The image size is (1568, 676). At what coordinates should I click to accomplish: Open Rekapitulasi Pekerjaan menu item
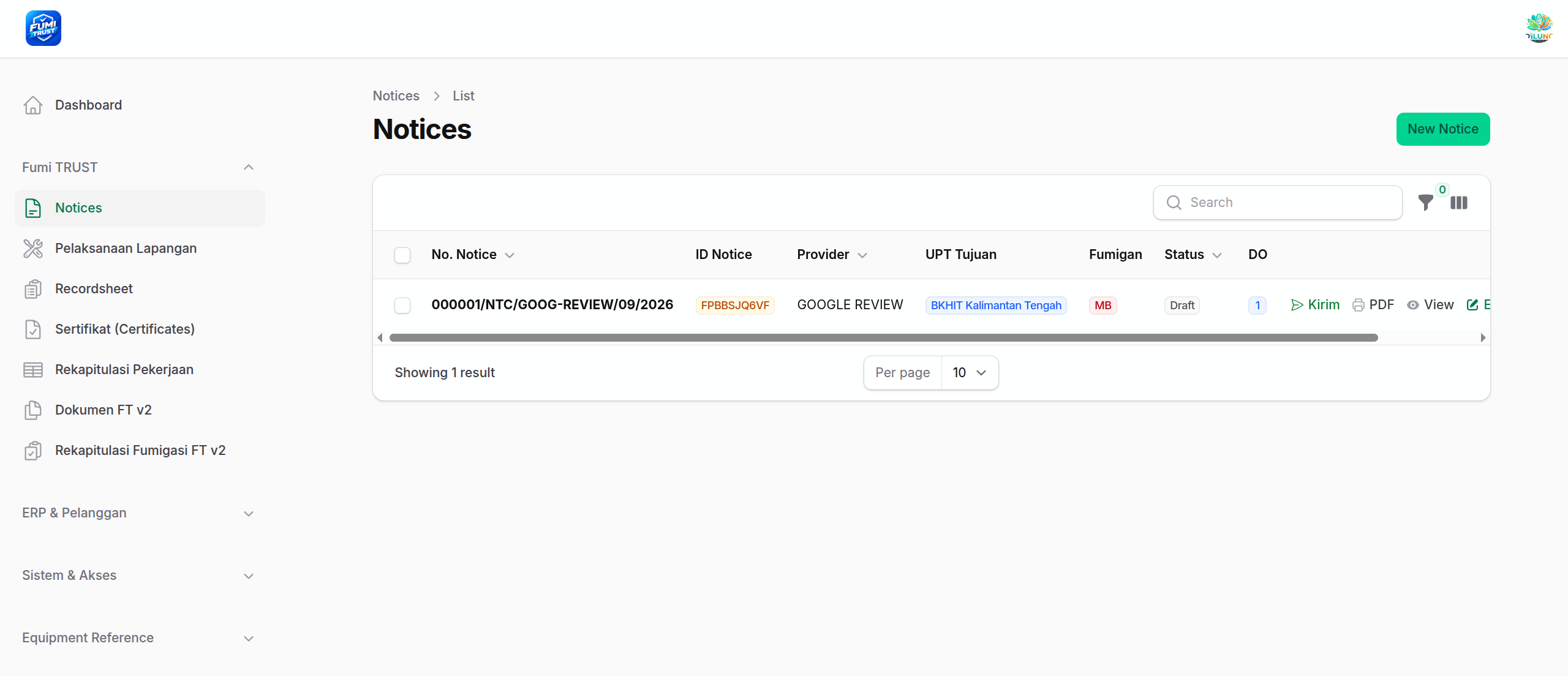tap(140, 370)
